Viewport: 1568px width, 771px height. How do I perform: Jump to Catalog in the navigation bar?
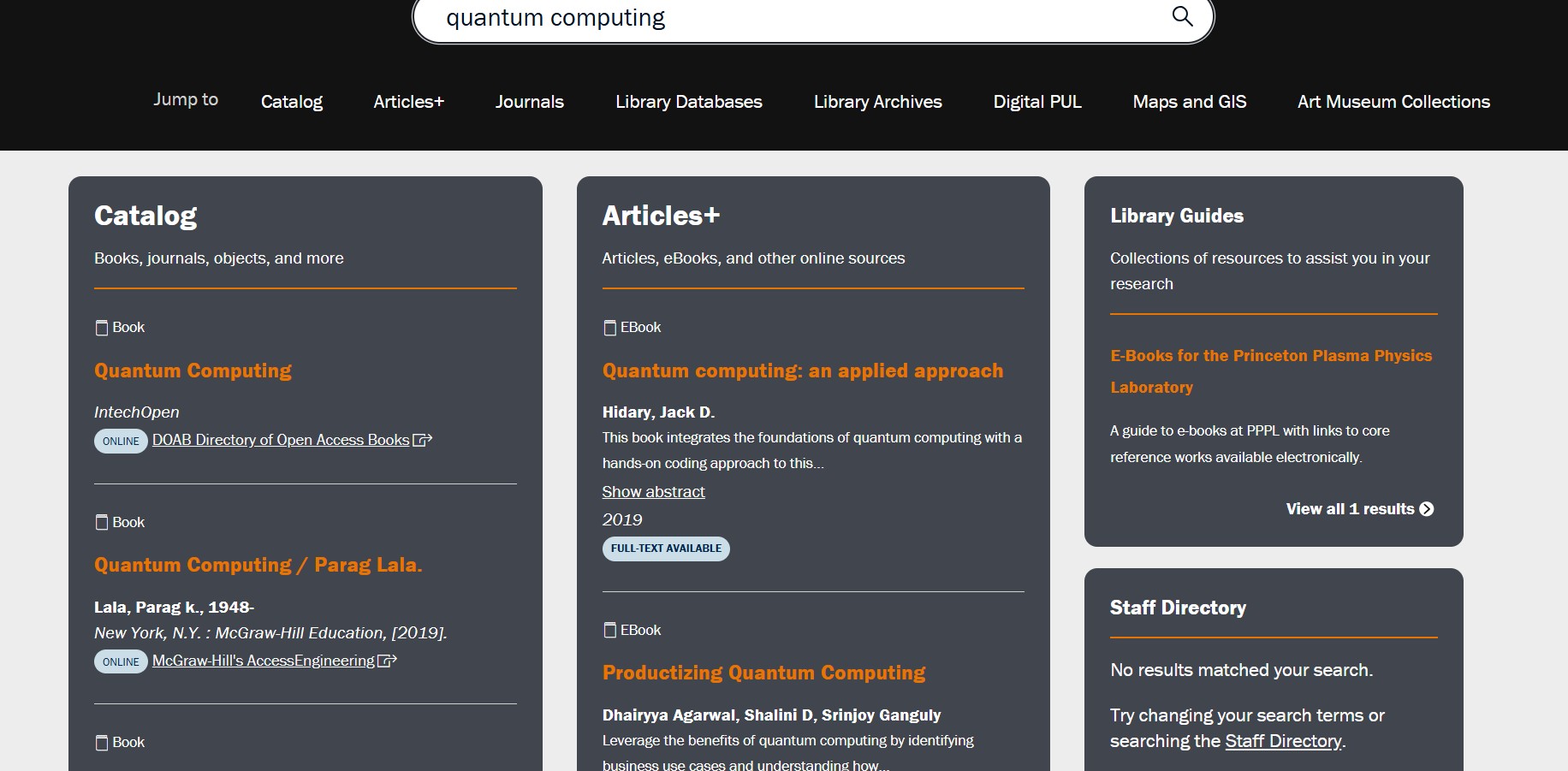pyautogui.click(x=291, y=102)
